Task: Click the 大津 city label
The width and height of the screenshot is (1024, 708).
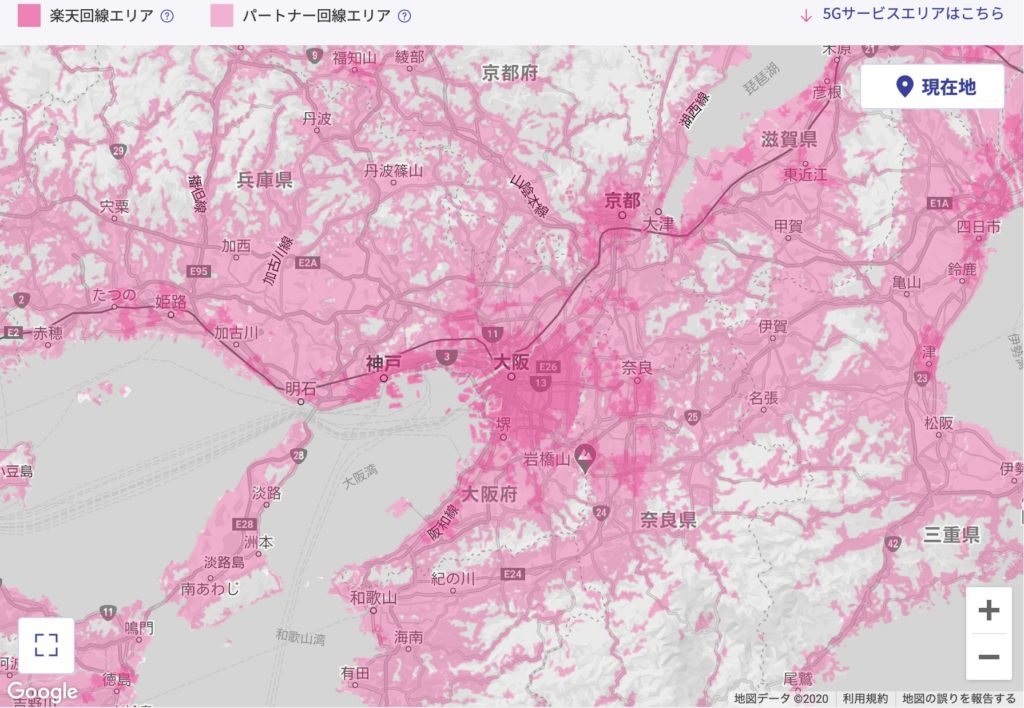Action: (658, 223)
